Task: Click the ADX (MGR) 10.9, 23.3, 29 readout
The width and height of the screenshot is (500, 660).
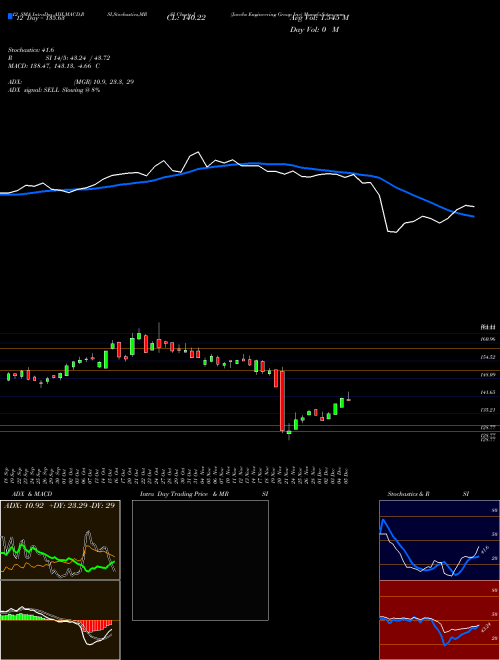Action: [x=71, y=82]
